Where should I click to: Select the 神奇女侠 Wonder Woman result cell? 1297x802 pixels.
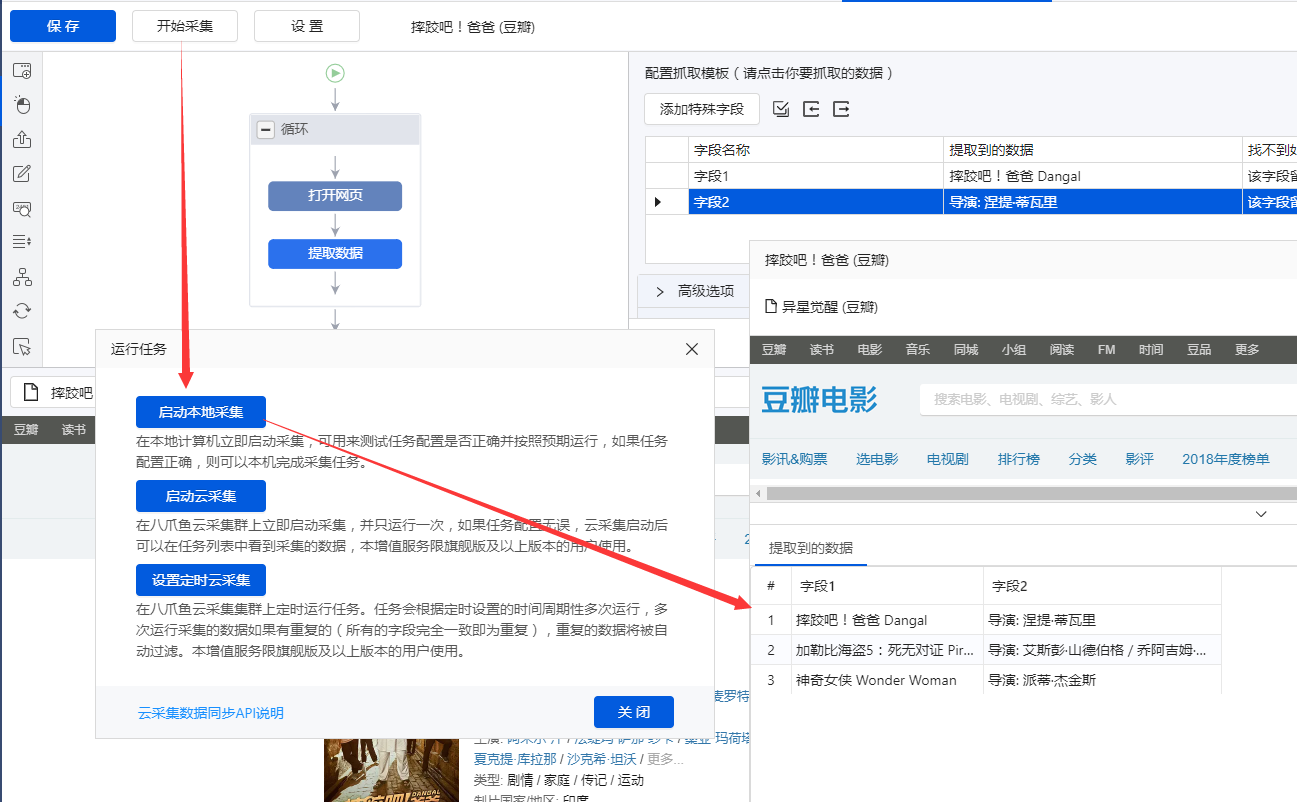885,680
